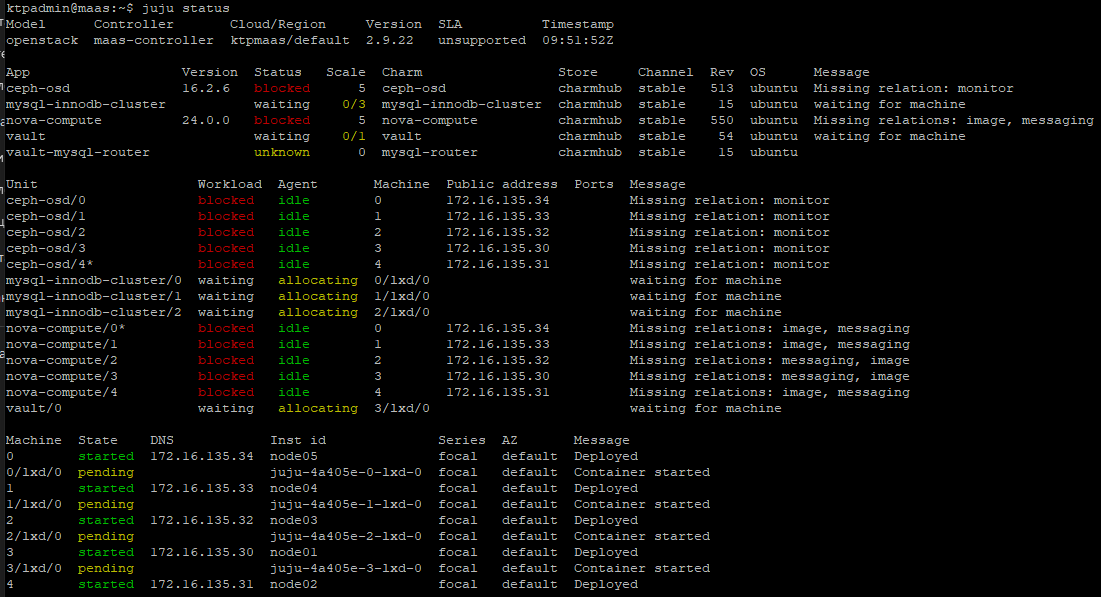The width and height of the screenshot is (1101, 597).
Task: Click container 'juju-4a405e-2-lxd-0'
Action: click(x=346, y=537)
